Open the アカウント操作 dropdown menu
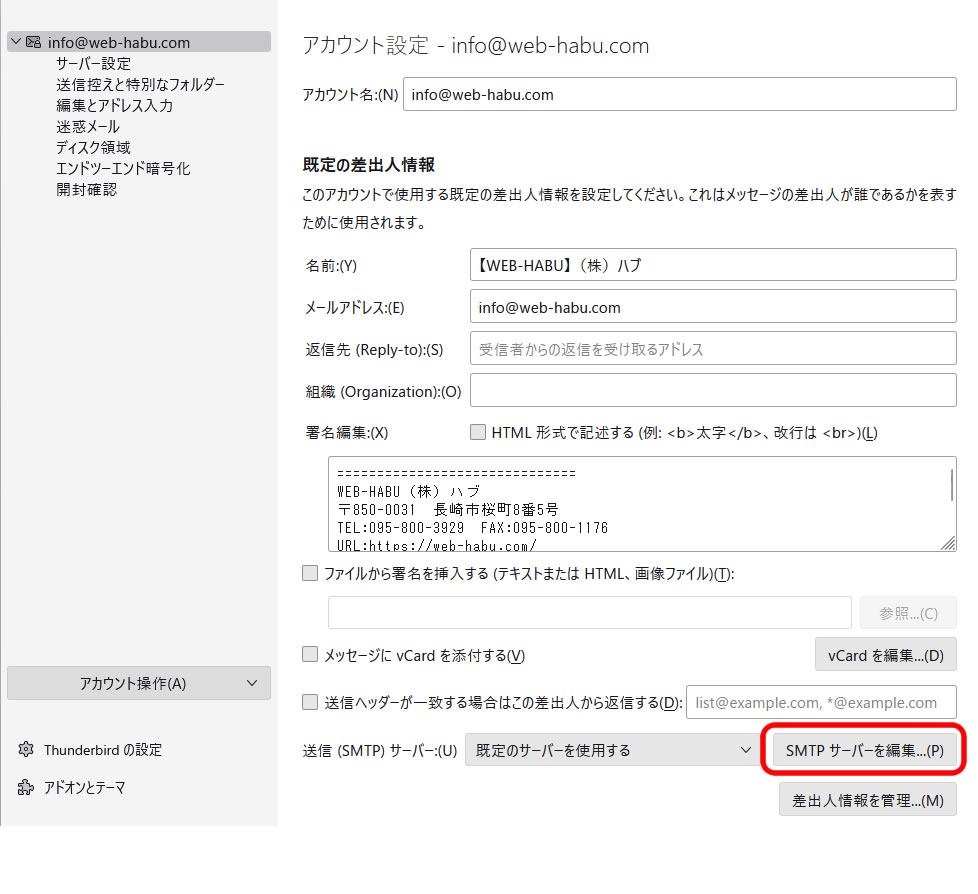The image size is (978, 894). click(139, 684)
